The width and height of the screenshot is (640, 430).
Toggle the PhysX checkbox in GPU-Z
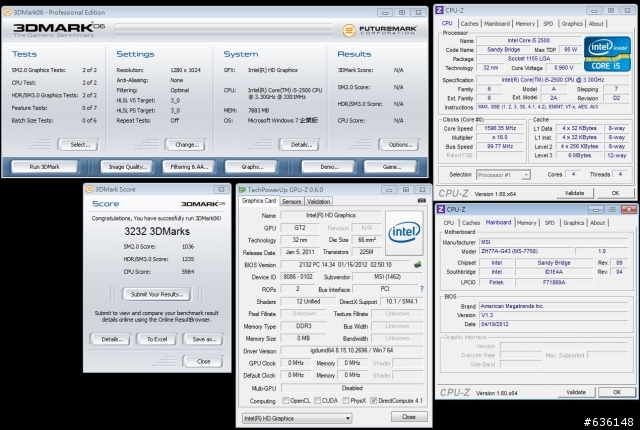(x=346, y=401)
